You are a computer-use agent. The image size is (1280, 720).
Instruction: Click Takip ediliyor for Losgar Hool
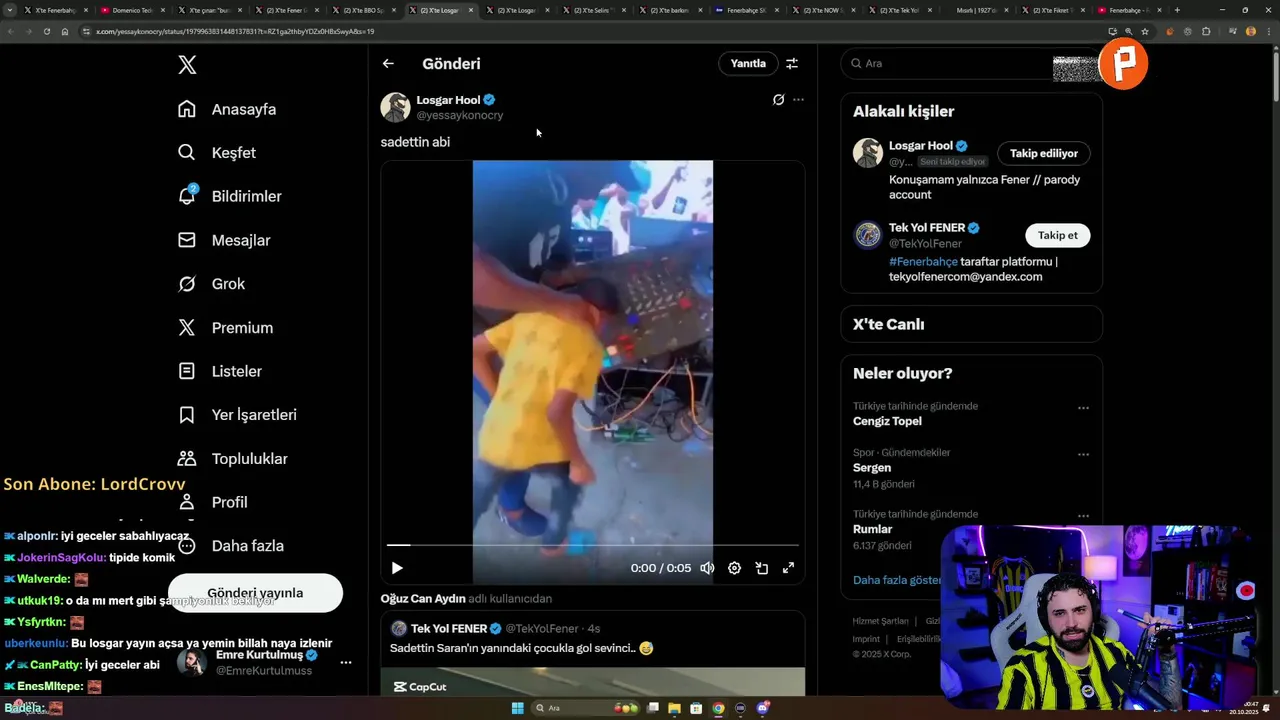[1044, 153]
